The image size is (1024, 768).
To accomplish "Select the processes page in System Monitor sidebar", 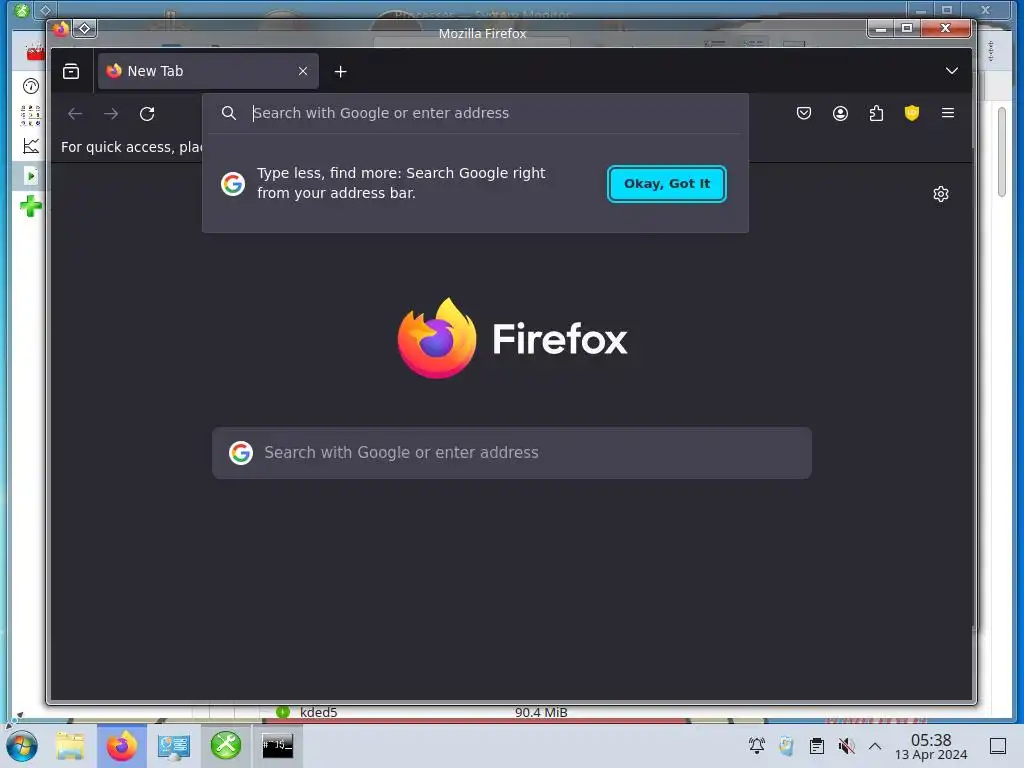I will tap(31, 176).
